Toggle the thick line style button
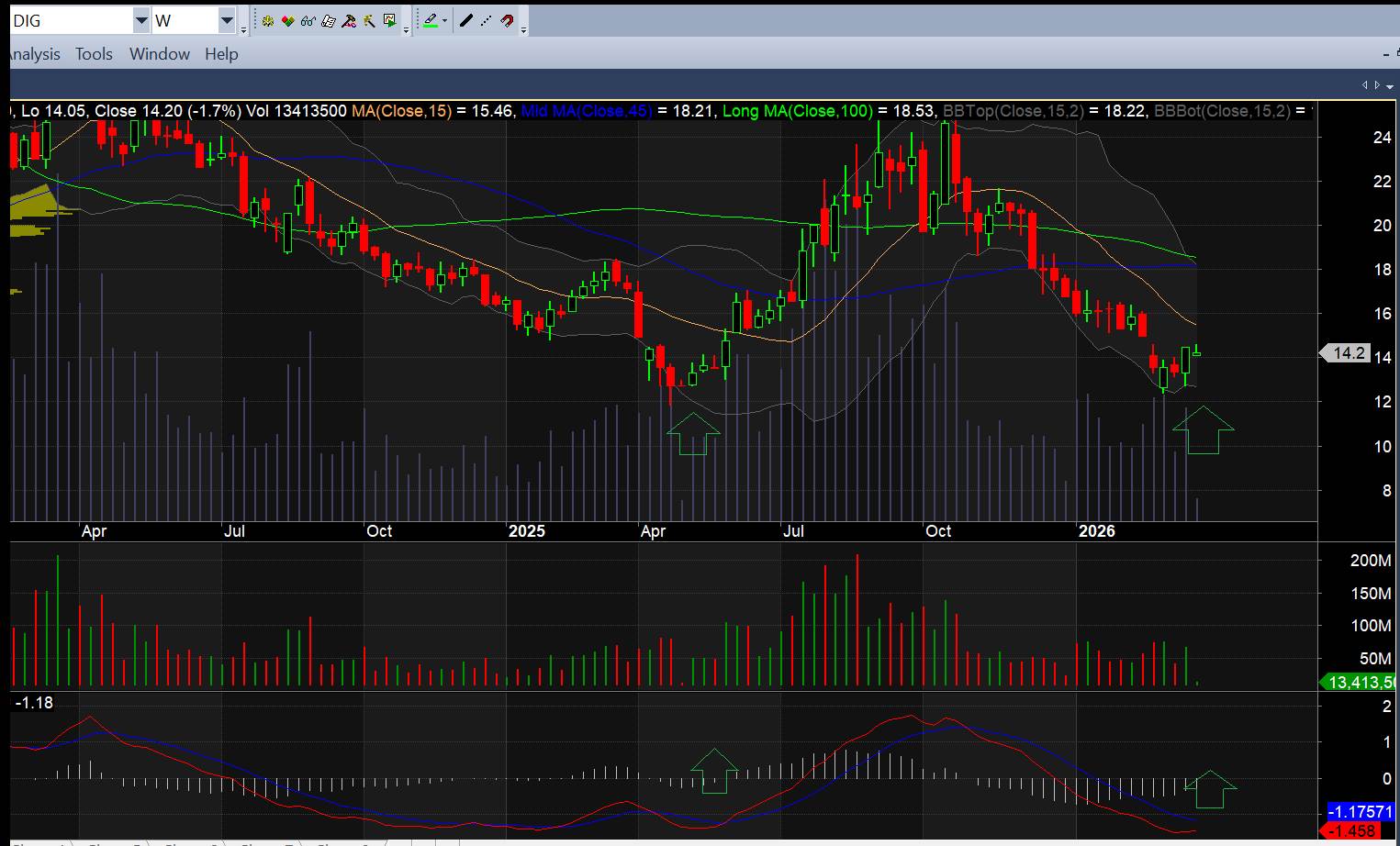Image resolution: width=1400 pixels, height=846 pixels. pos(466,20)
